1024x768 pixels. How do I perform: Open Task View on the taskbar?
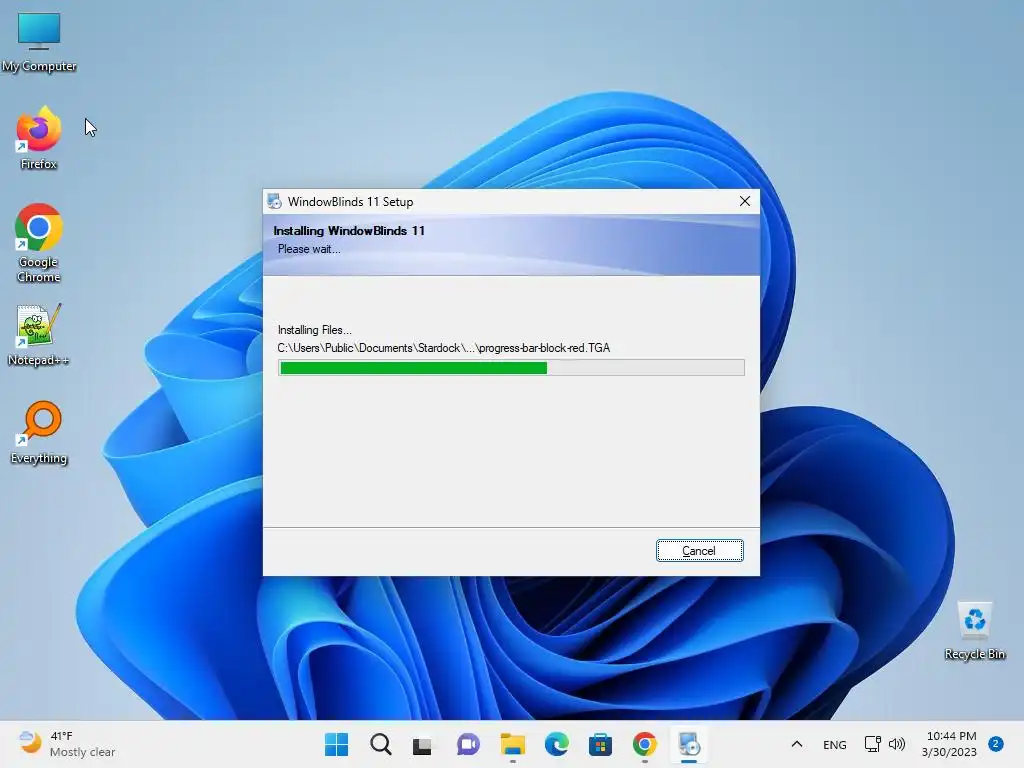pos(423,744)
